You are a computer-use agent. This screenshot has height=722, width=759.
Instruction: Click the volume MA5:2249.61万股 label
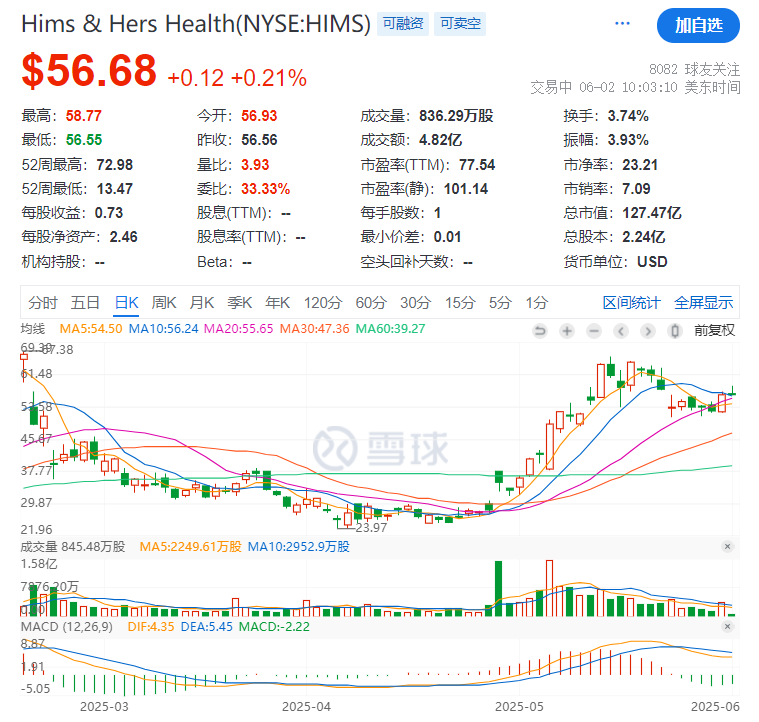coord(191,547)
